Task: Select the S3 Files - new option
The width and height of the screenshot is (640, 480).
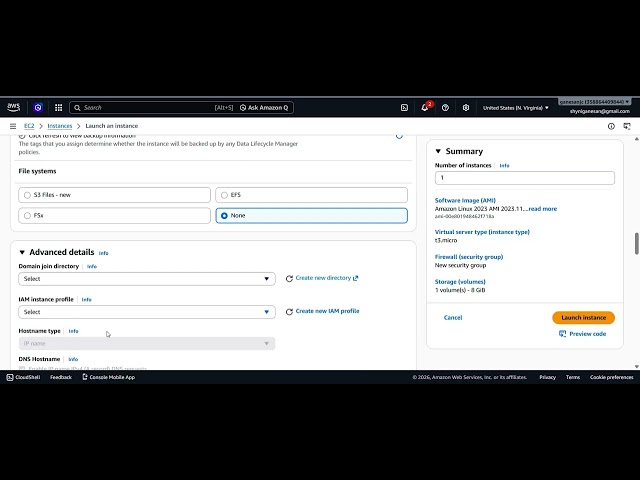Action: click(x=114, y=195)
